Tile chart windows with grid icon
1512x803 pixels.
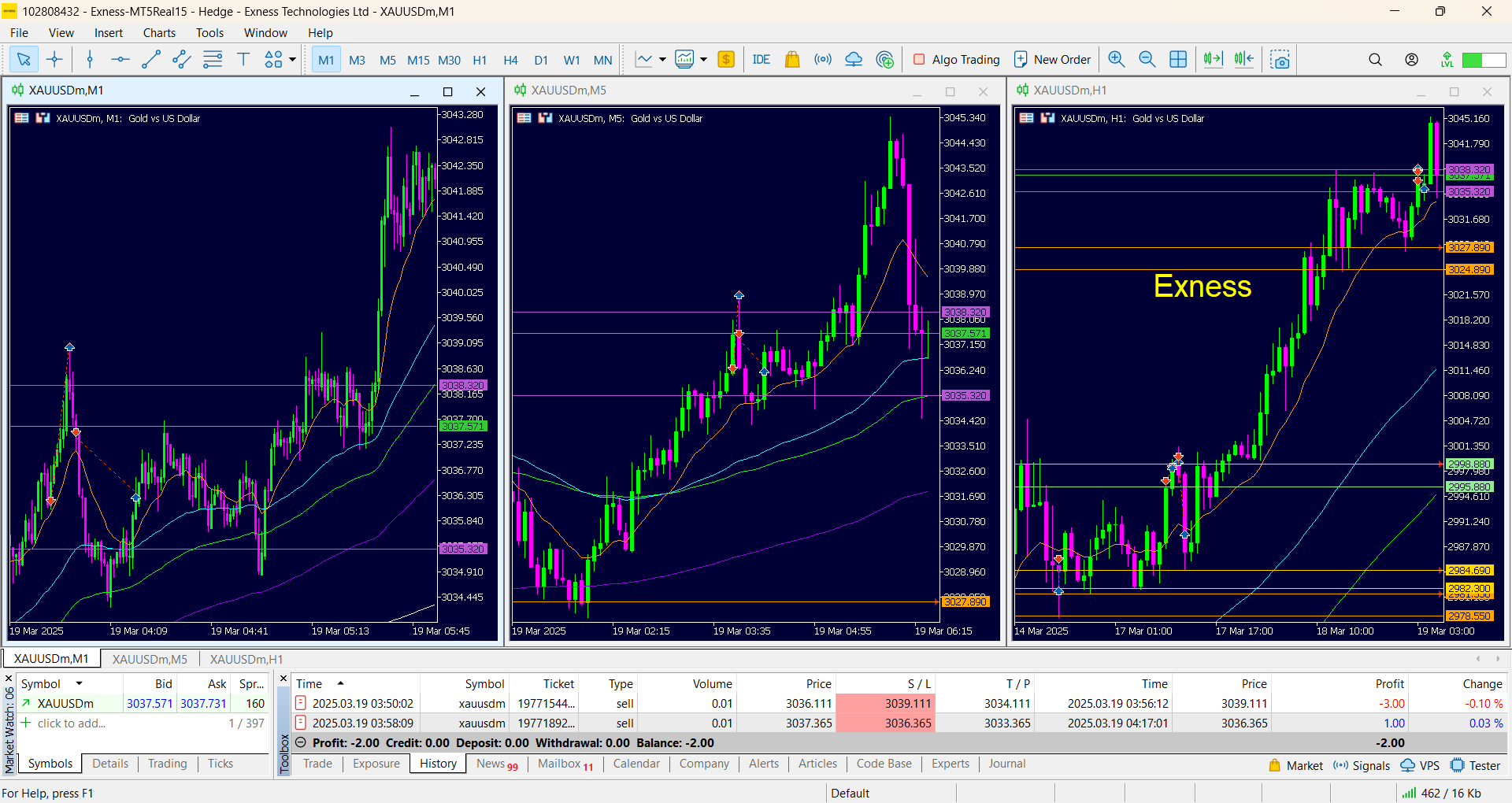point(1178,59)
